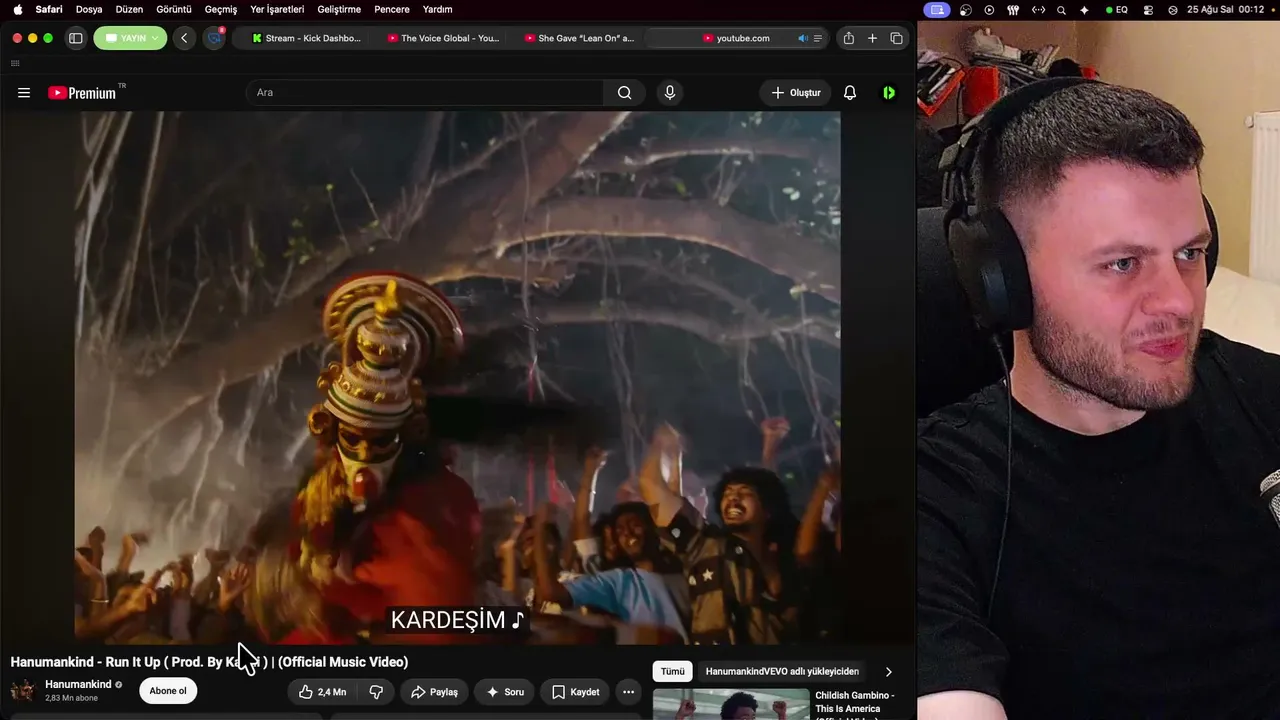Open the Hanumankind channel avatar

[x=23, y=691]
